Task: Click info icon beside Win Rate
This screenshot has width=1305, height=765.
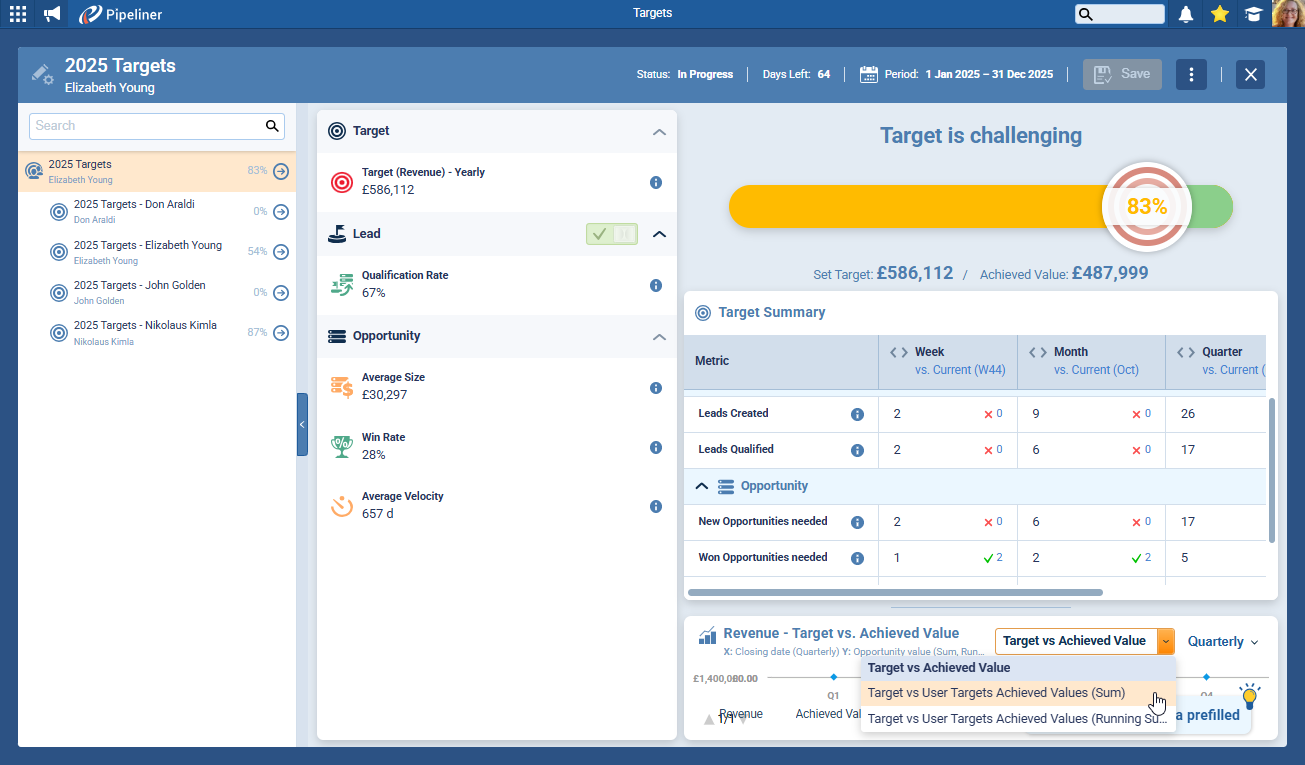Action: tap(656, 447)
